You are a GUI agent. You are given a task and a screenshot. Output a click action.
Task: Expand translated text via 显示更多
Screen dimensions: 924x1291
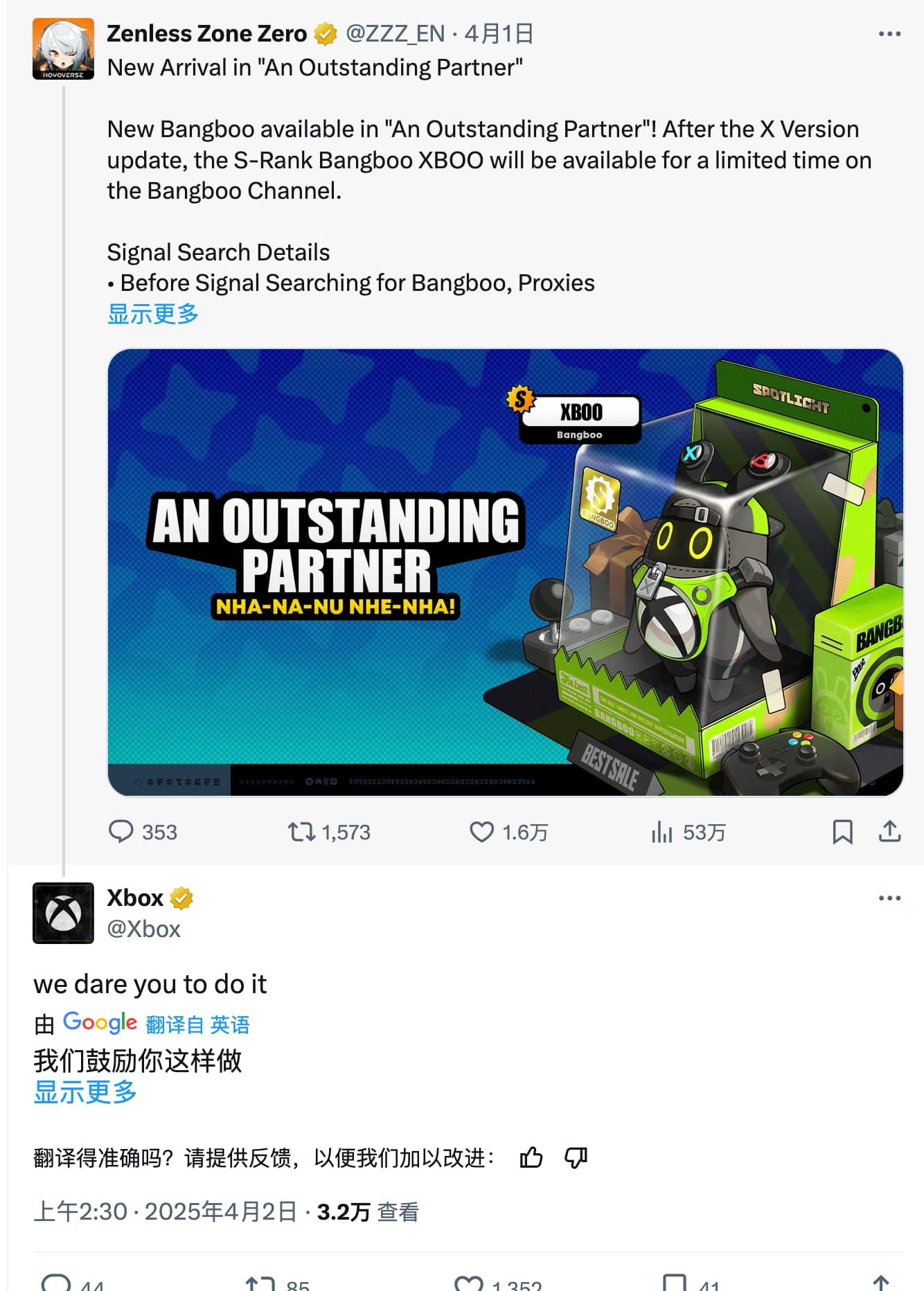coord(85,1092)
